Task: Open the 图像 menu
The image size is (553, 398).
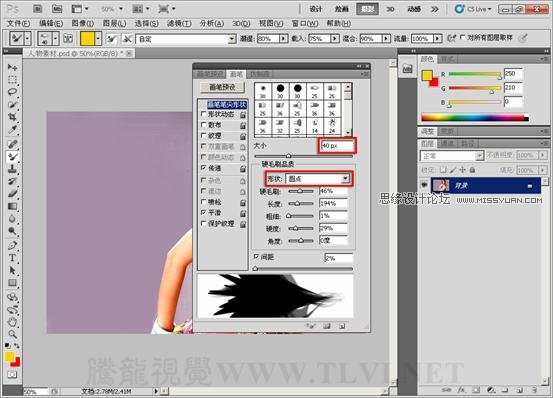Action: point(83,24)
